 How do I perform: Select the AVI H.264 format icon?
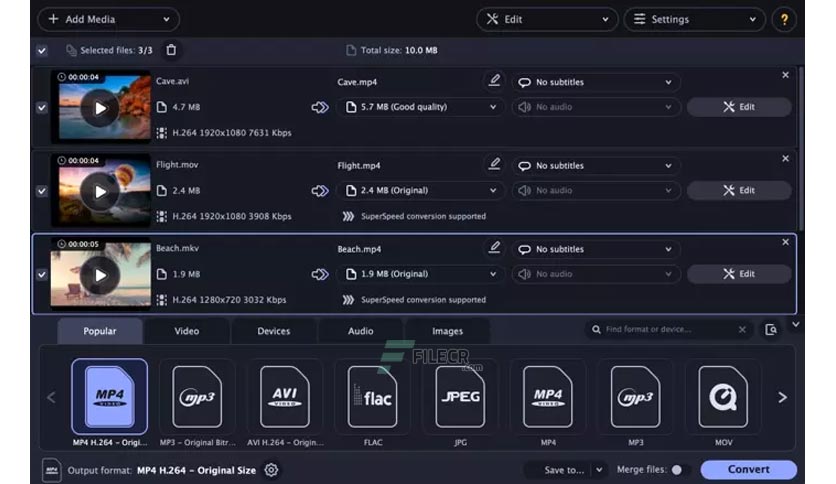click(x=284, y=397)
